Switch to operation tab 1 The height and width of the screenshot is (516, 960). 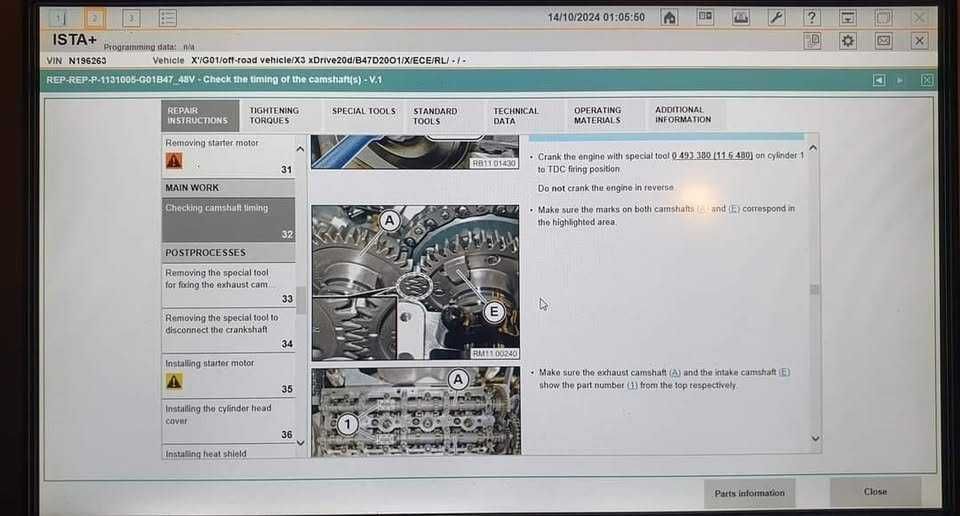coord(60,18)
